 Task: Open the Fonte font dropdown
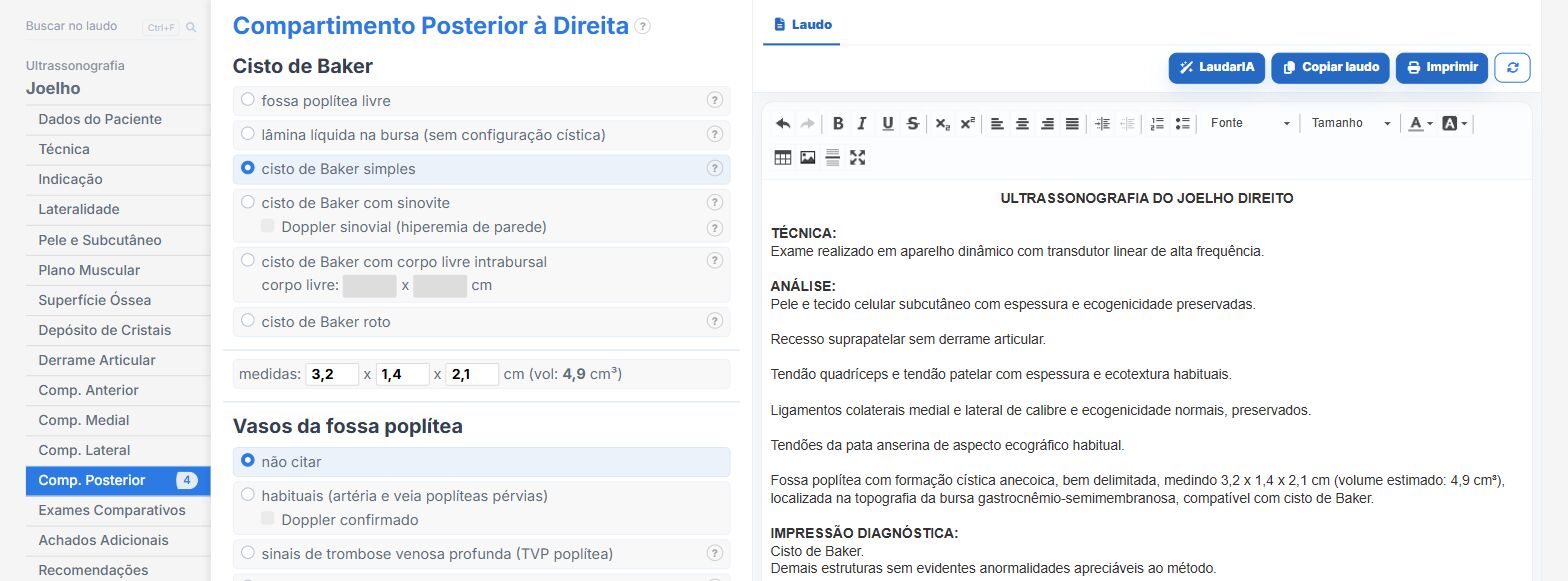pos(1250,124)
